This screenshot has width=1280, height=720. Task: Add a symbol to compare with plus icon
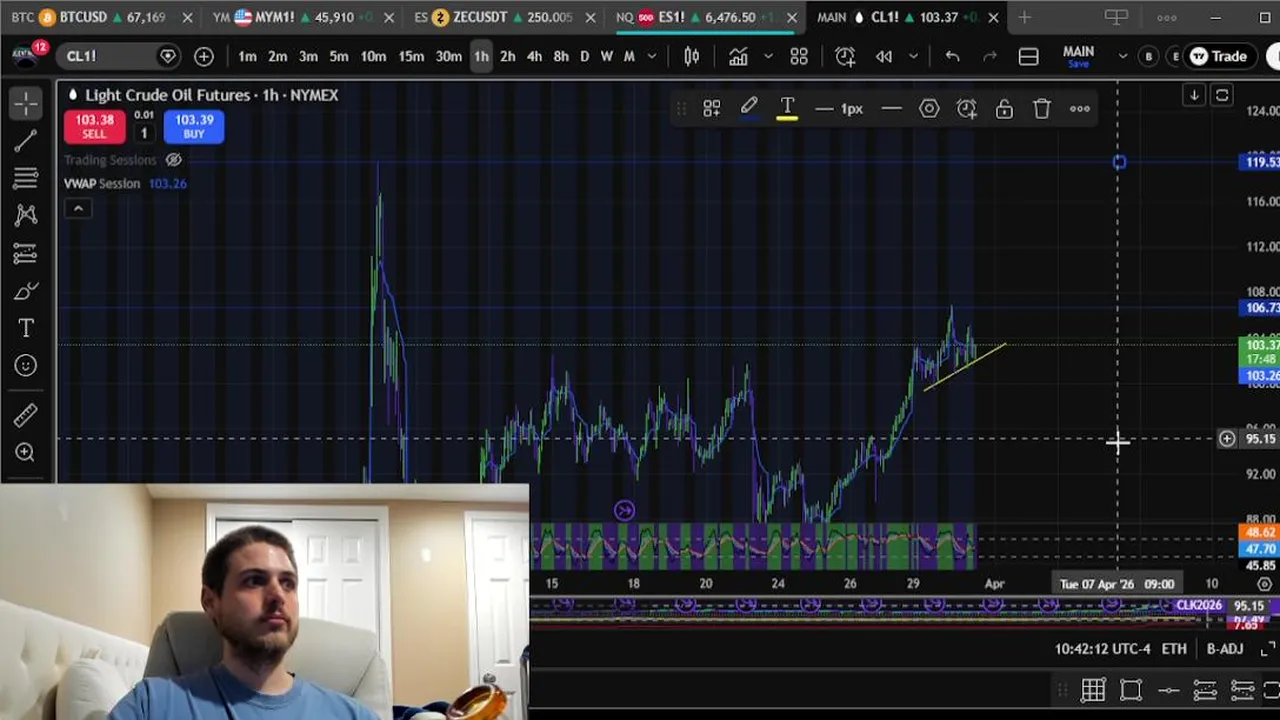tap(204, 56)
